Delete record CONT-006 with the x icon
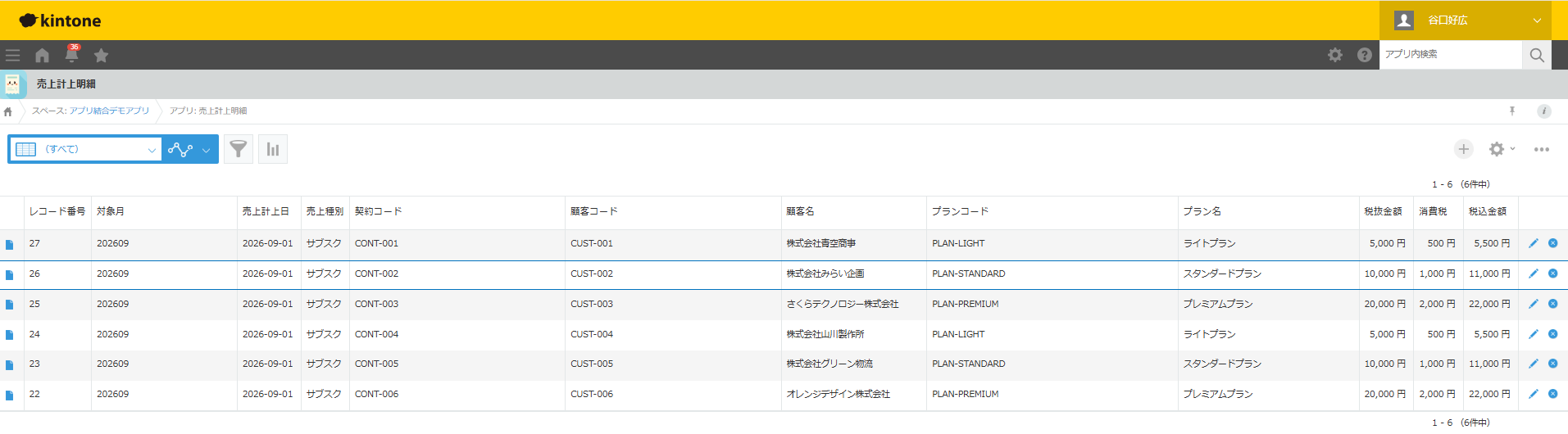The width and height of the screenshot is (1568, 434). (1552, 394)
